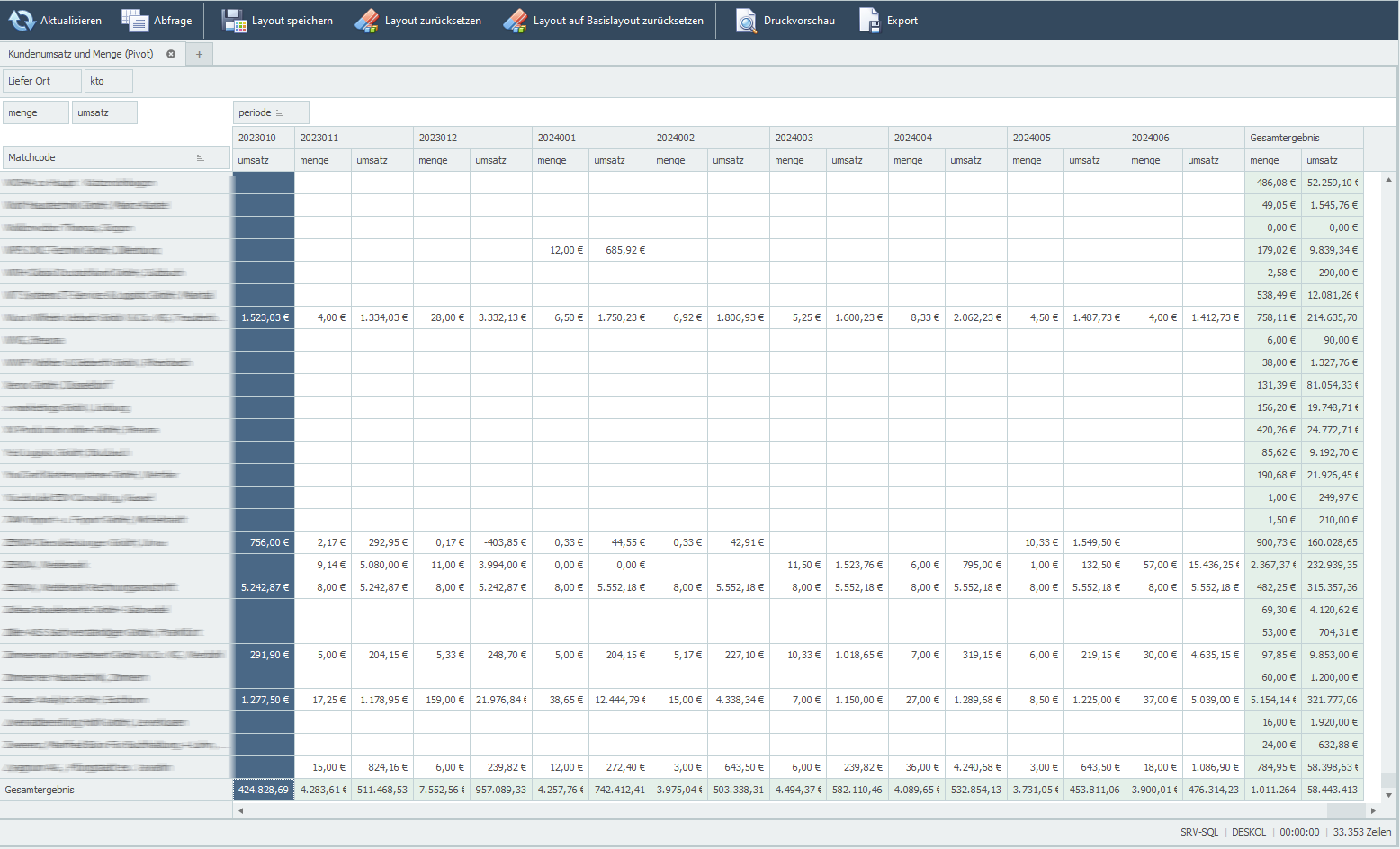Click the Gesamtergebnis column header
Screen dimensions: 1400x849
pyautogui.click(x=1304, y=138)
